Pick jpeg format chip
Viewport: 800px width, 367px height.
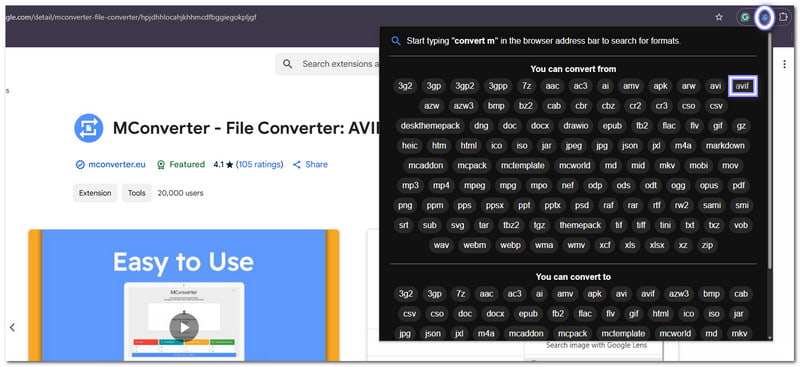pyautogui.click(x=574, y=145)
